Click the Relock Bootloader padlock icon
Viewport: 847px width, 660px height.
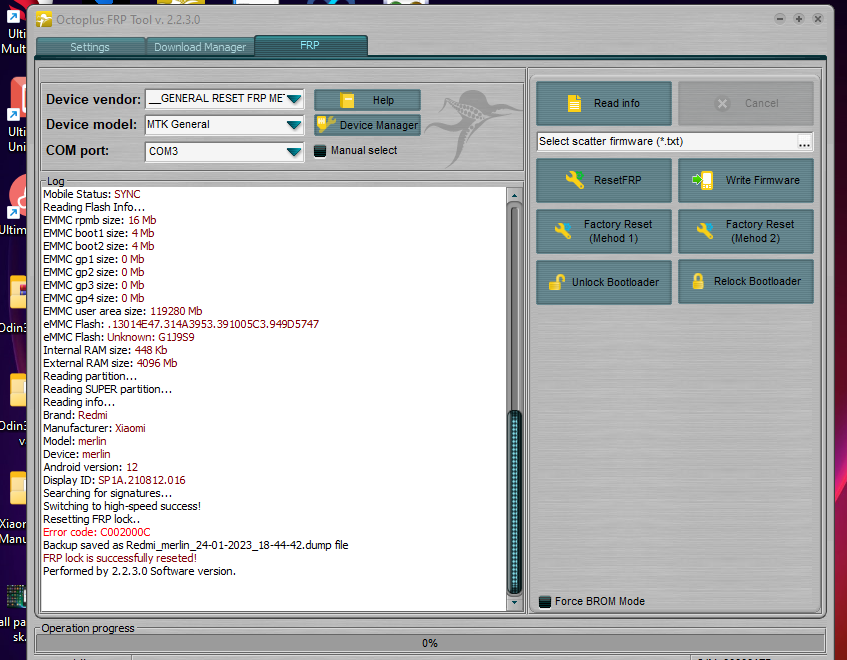tap(698, 281)
